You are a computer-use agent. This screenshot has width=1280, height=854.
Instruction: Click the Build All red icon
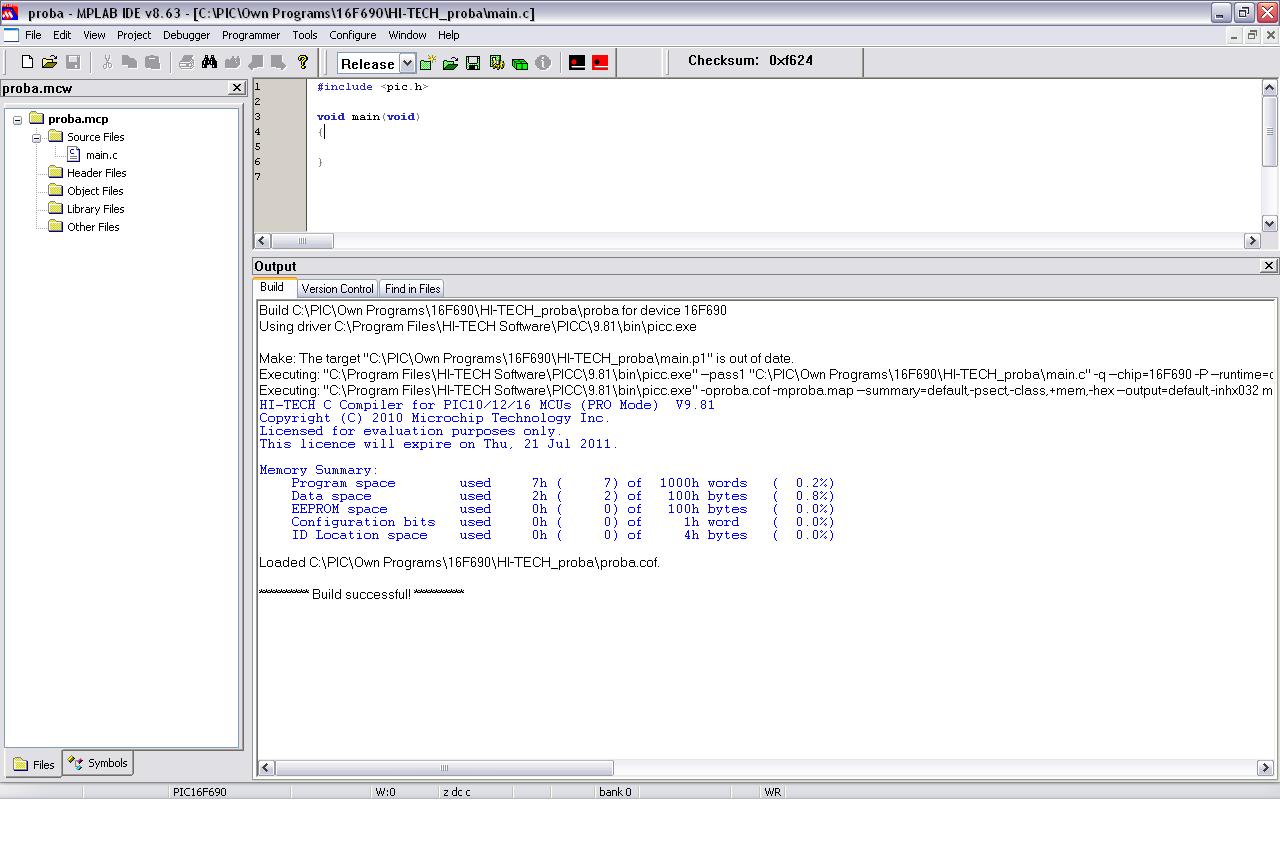pyautogui.click(x=600, y=63)
